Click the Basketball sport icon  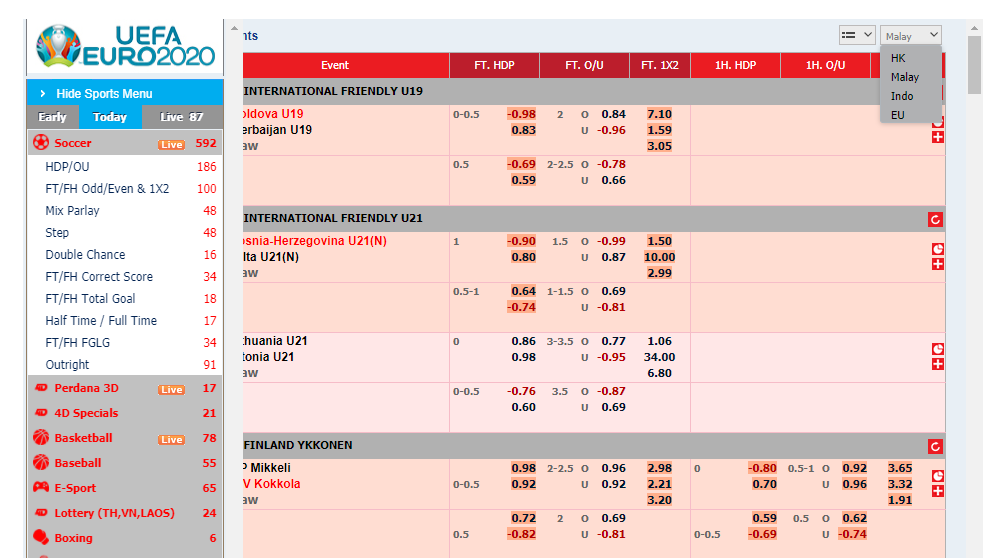(41, 437)
